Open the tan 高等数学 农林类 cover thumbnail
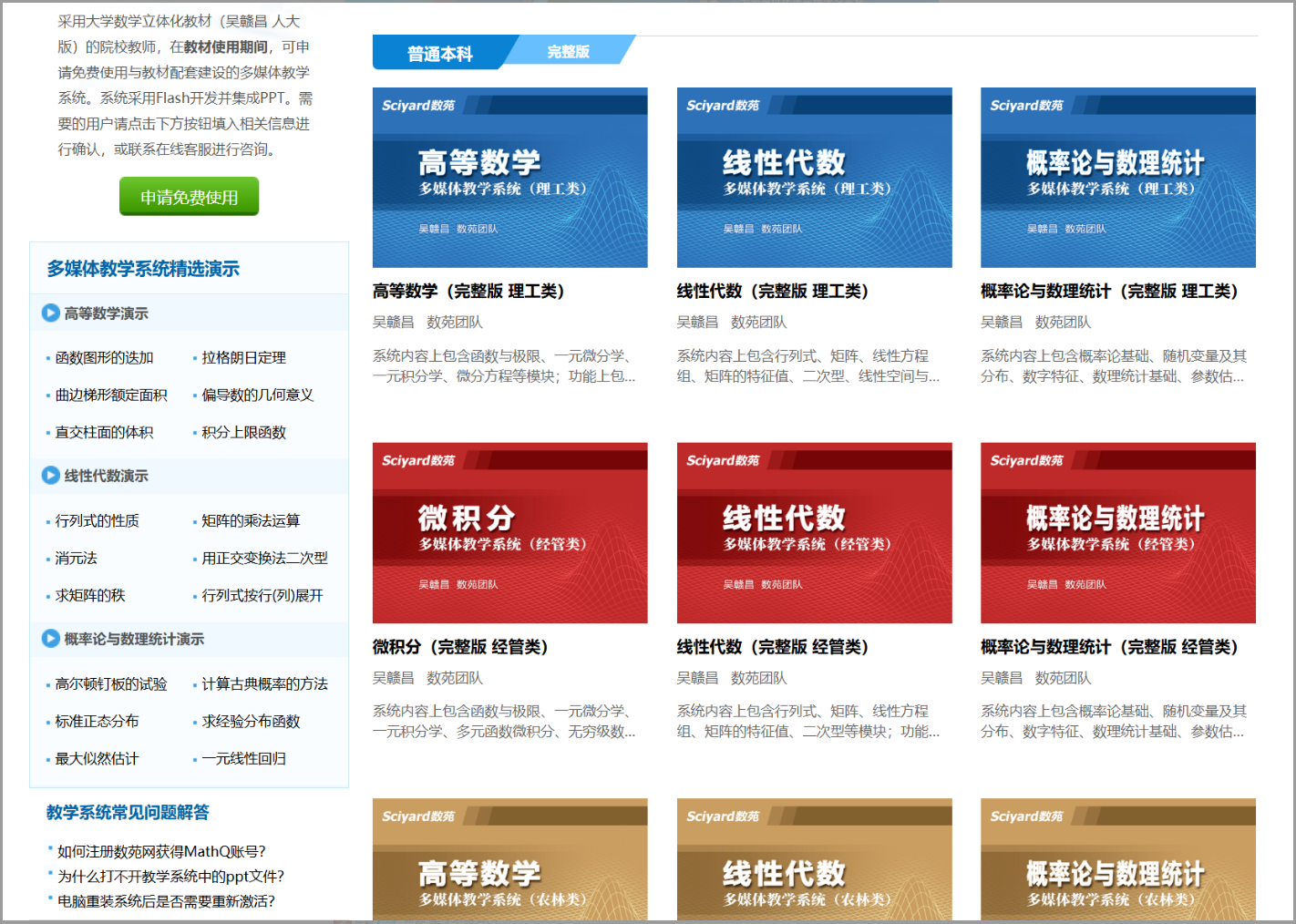Image resolution: width=1296 pixels, height=924 pixels. pyautogui.click(x=510, y=859)
